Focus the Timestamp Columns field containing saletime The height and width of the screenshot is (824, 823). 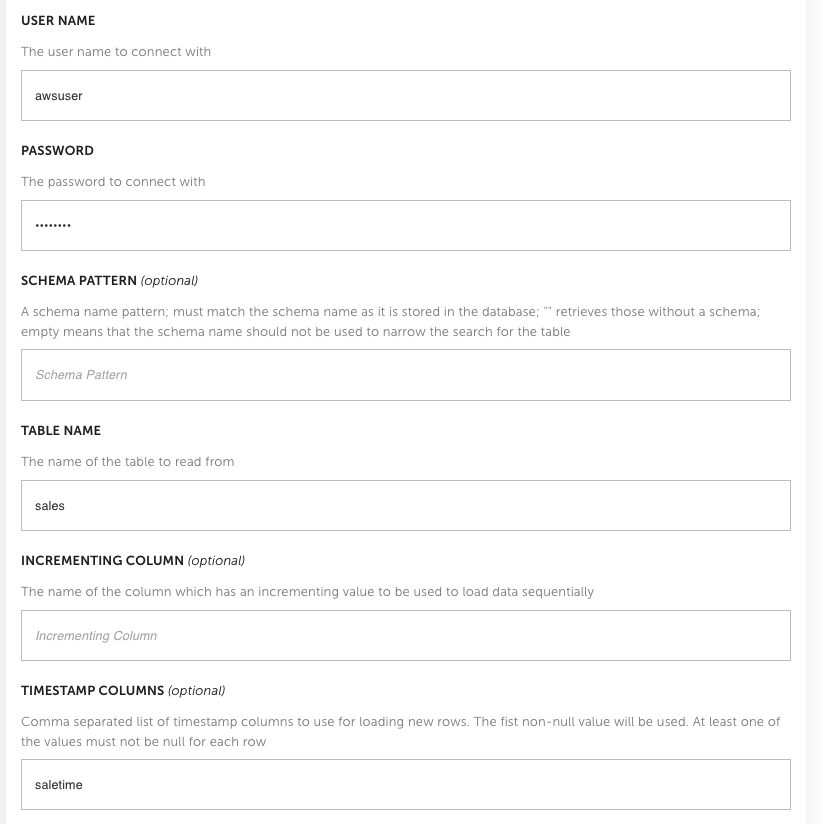click(x=406, y=785)
